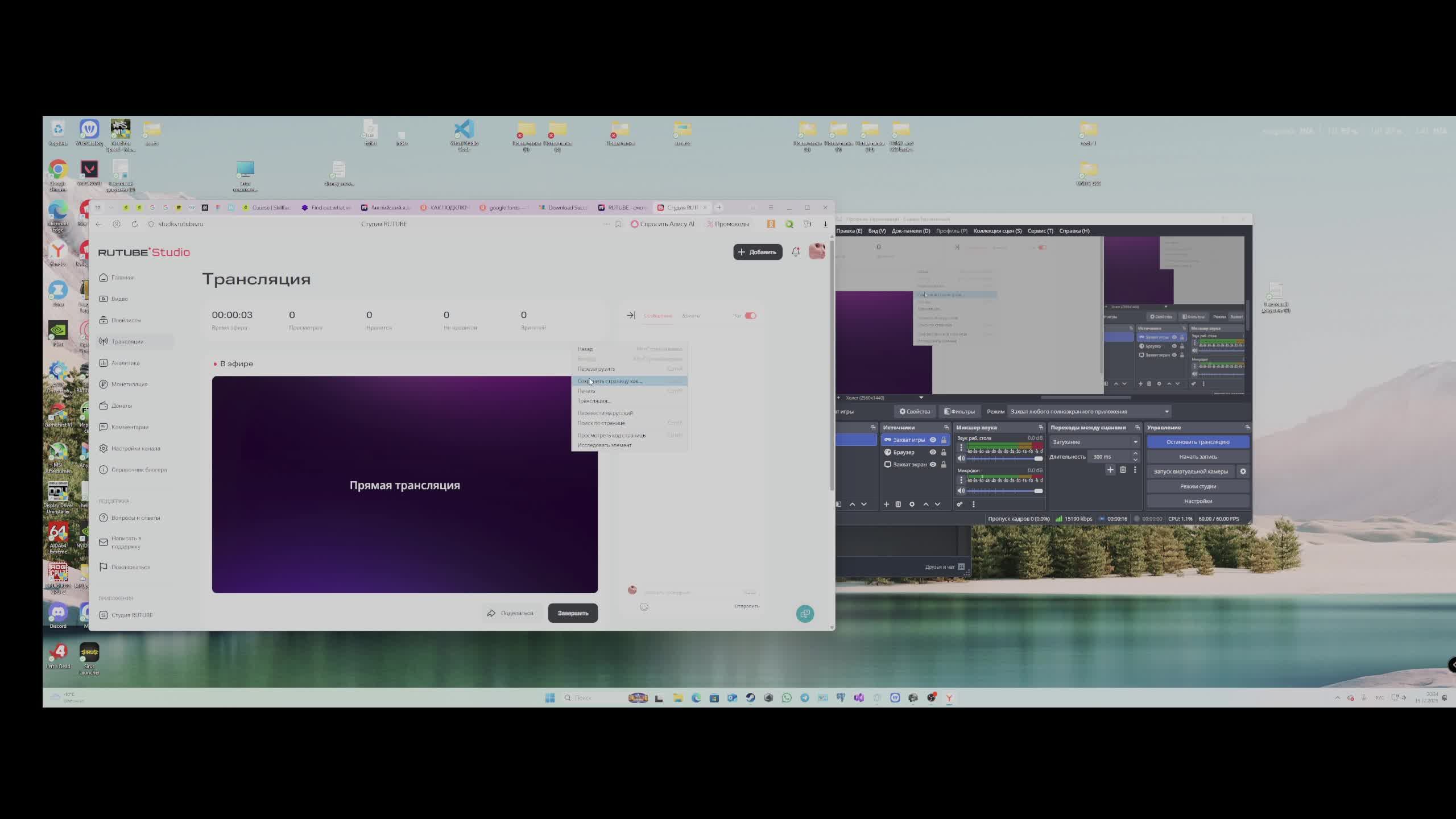Open Звук раб. стола three-dot options menu

click(x=961, y=448)
